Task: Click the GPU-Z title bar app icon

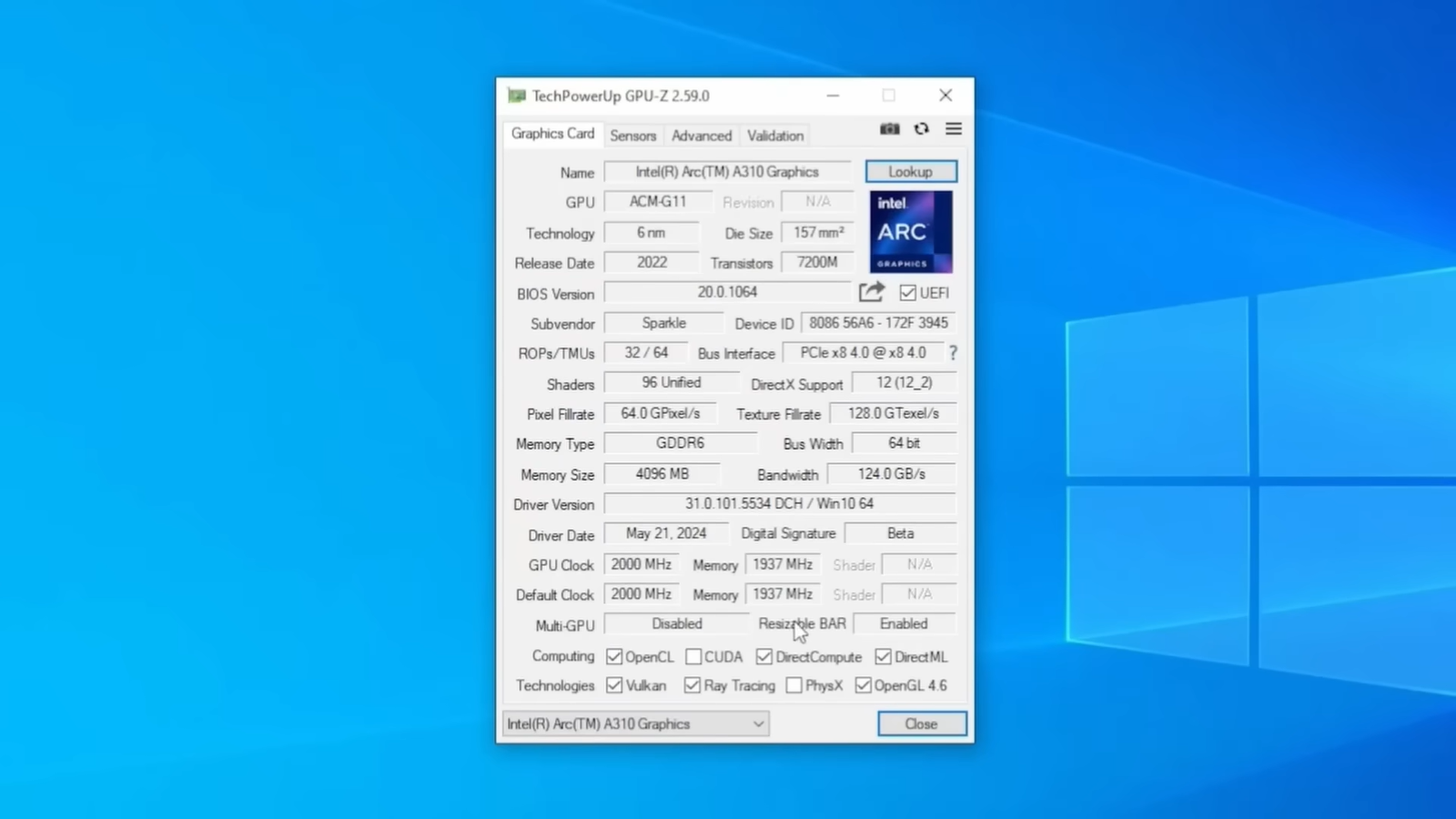Action: (x=517, y=96)
